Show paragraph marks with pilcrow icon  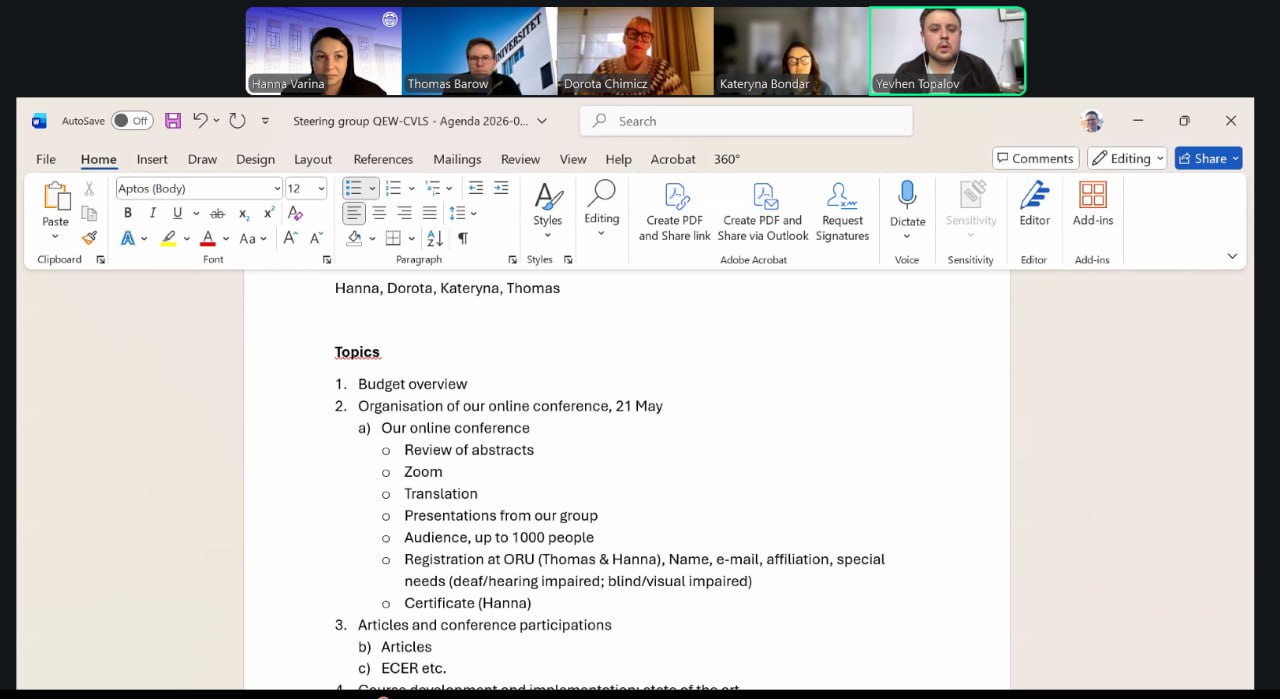point(463,238)
